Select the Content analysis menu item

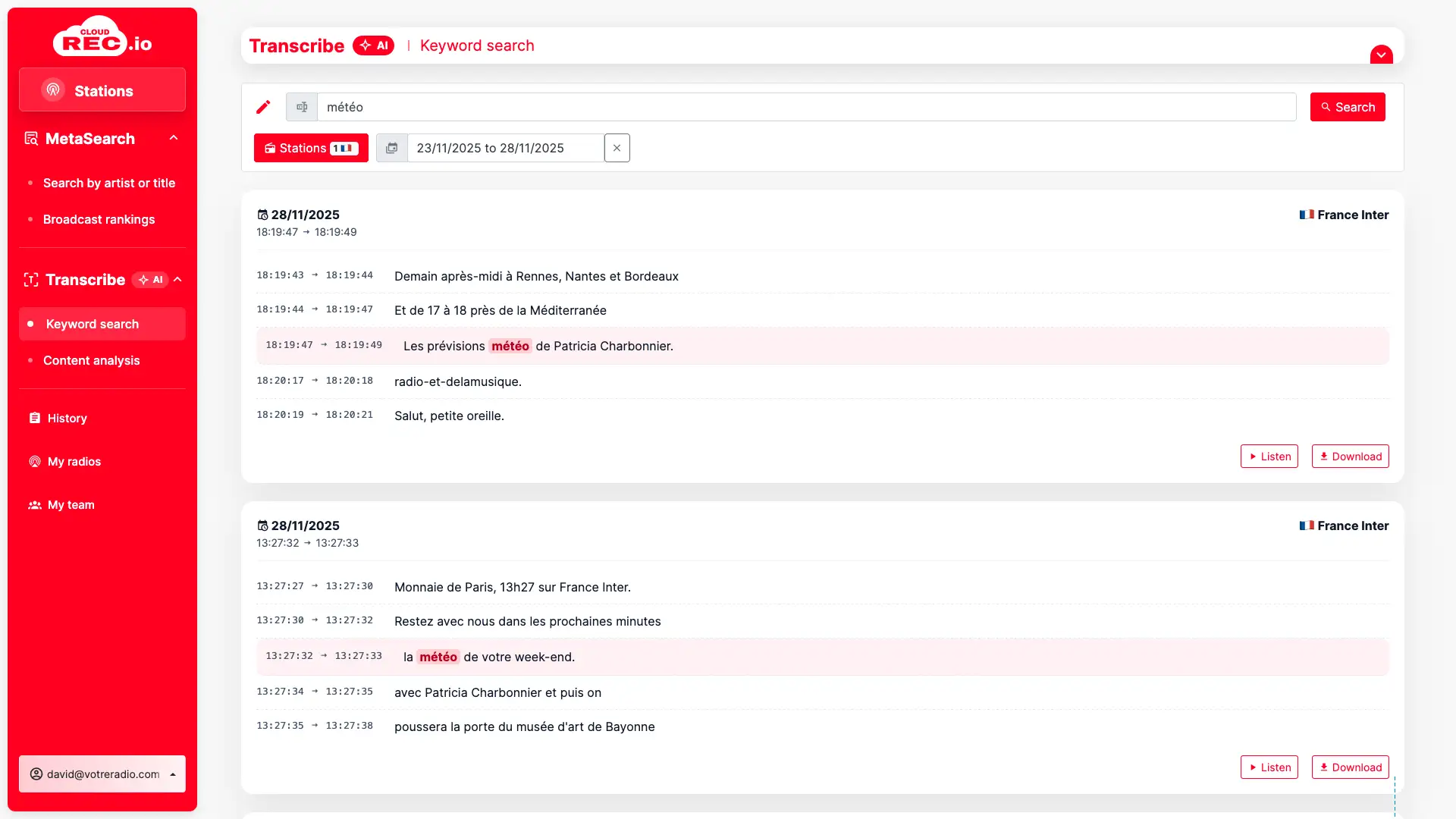click(91, 360)
